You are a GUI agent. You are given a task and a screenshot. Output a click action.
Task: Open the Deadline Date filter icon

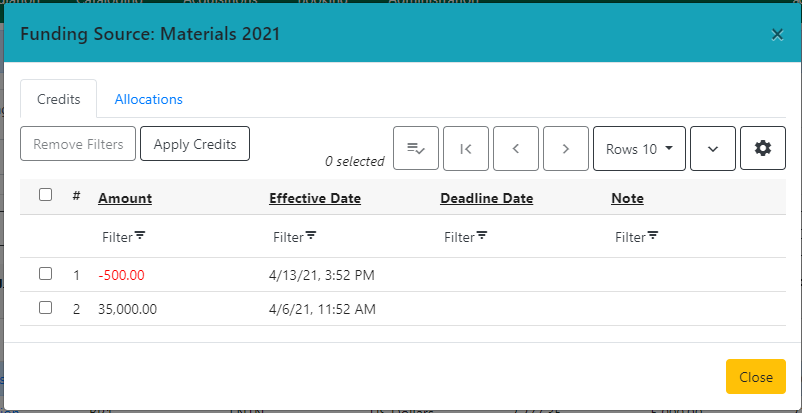[x=482, y=236]
